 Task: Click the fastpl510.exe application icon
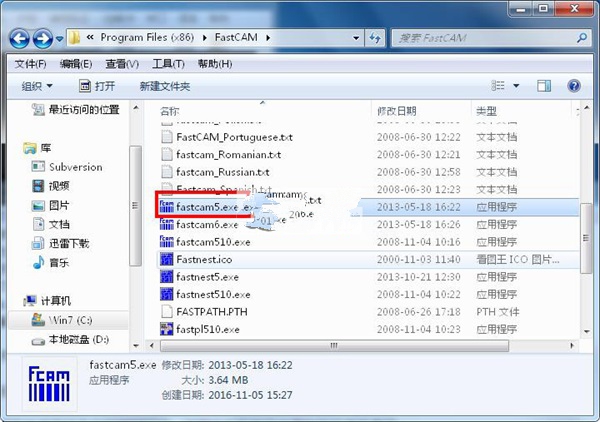coord(166,329)
